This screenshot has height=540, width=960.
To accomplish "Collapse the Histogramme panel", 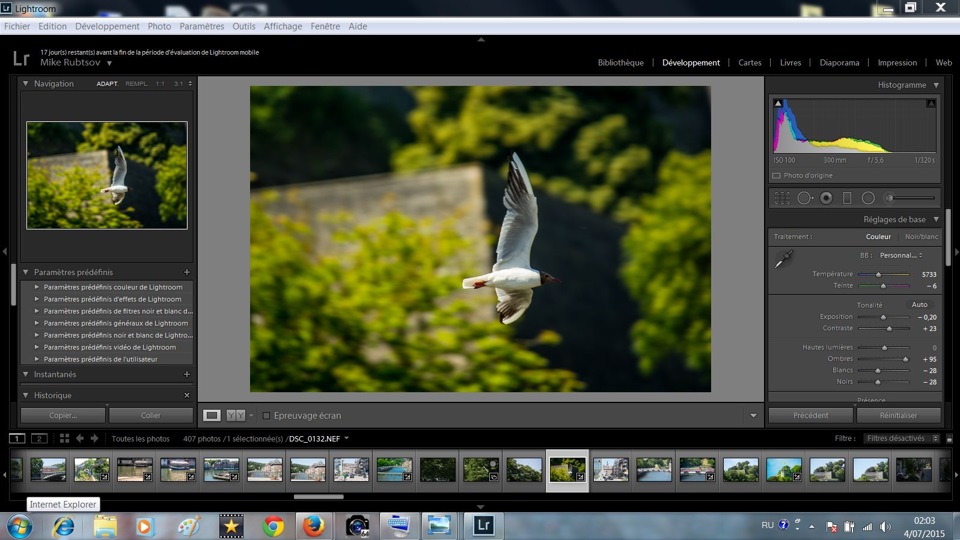I will click(x=936, y=85).
